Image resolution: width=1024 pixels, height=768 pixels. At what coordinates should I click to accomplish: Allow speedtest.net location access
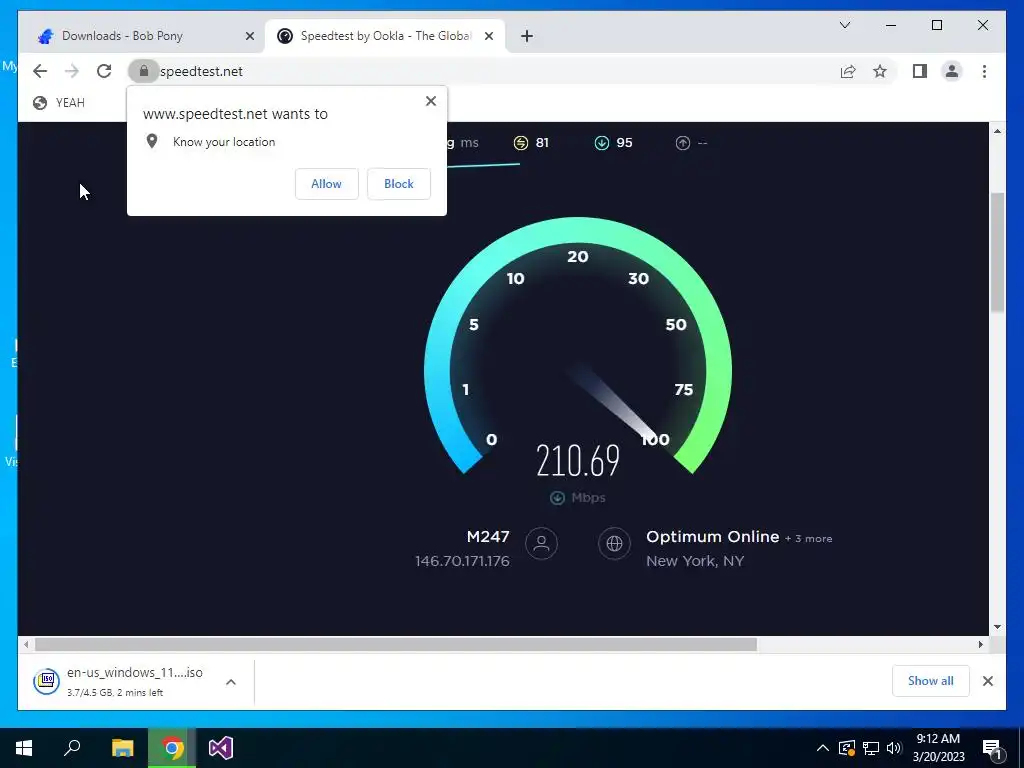[327, 184]
